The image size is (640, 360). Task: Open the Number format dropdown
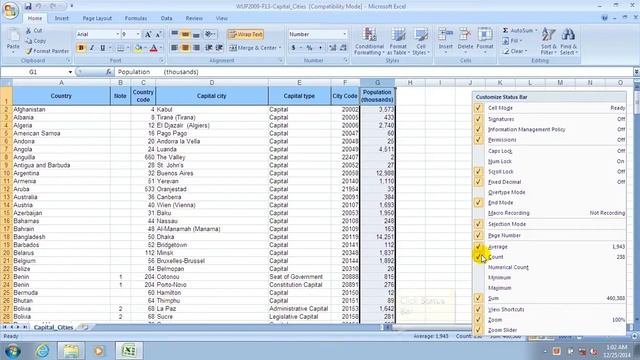344,34
